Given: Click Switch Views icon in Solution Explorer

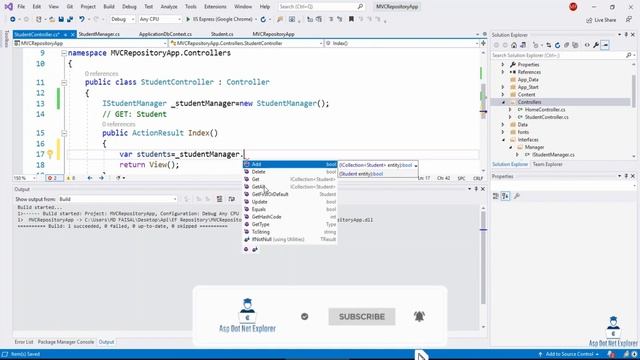Looking at the screenshot, I should (x=523, y=45).
